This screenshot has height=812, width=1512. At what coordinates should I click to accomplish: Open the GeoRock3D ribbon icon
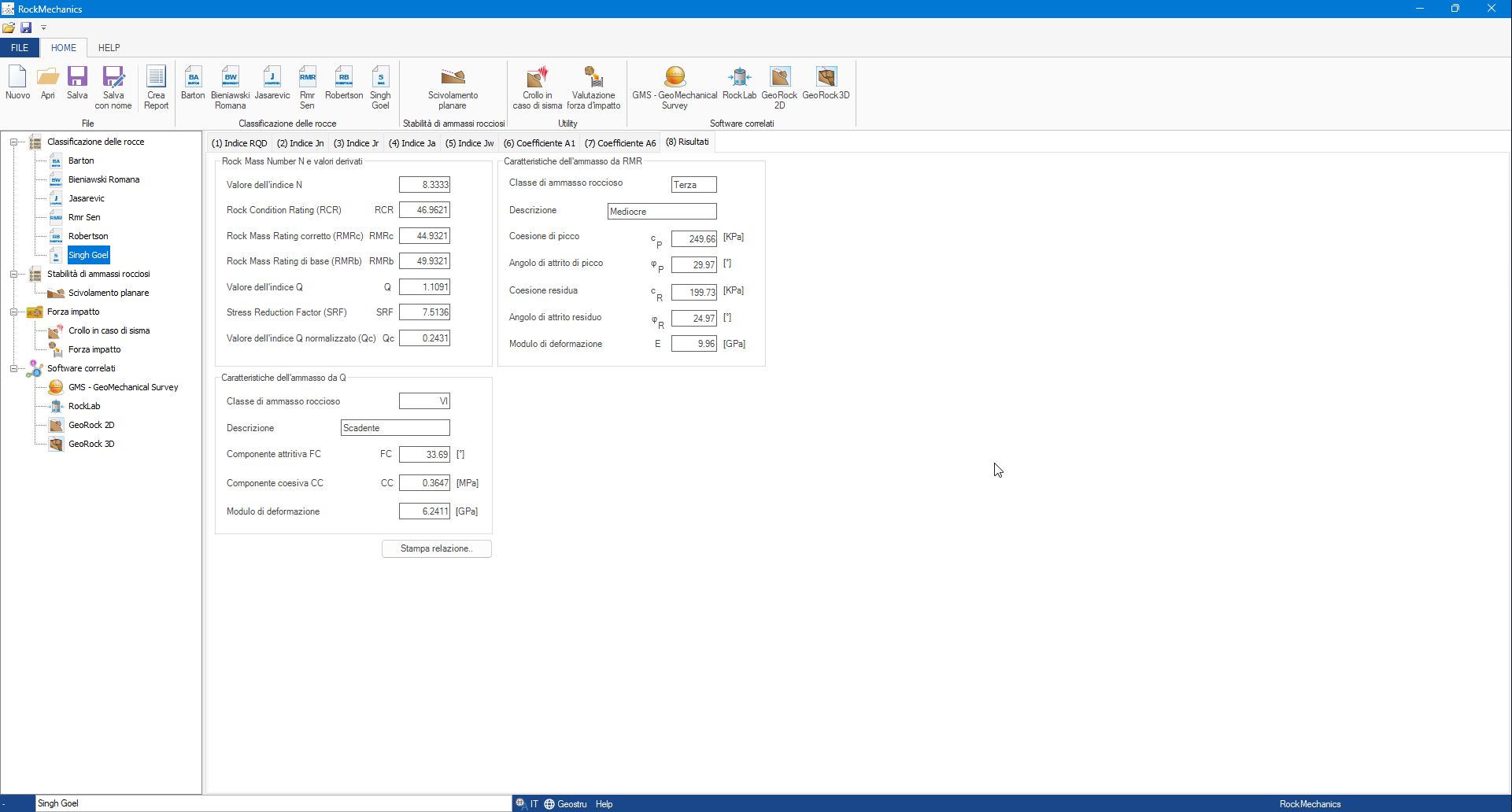[826, 83]
